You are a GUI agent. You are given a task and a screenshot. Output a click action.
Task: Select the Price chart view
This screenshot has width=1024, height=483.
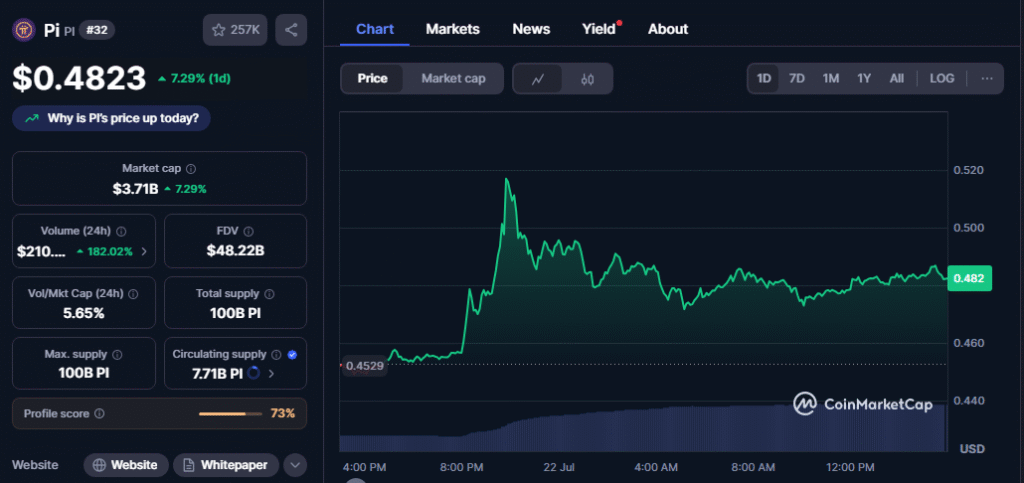coord(372,78)
